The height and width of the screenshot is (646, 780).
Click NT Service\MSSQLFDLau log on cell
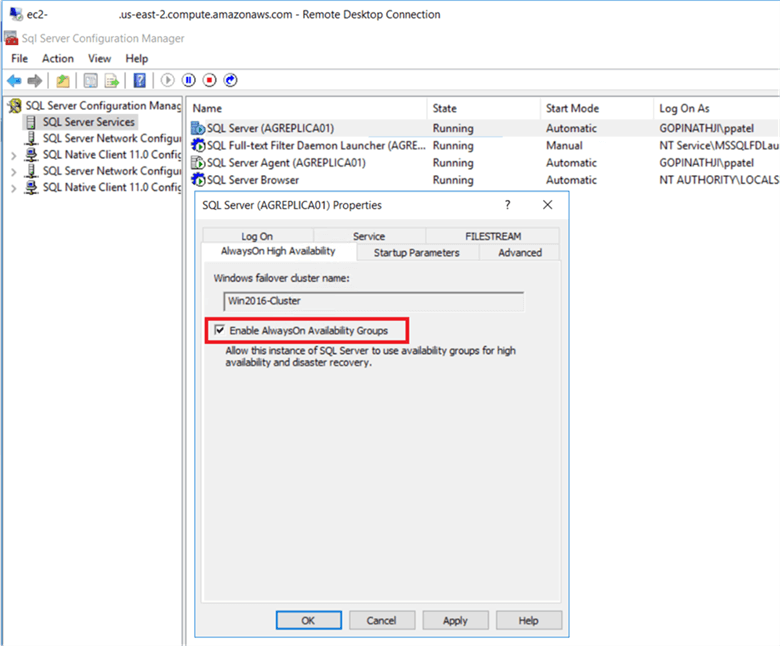pyautogui.click(x=719, y=145)
